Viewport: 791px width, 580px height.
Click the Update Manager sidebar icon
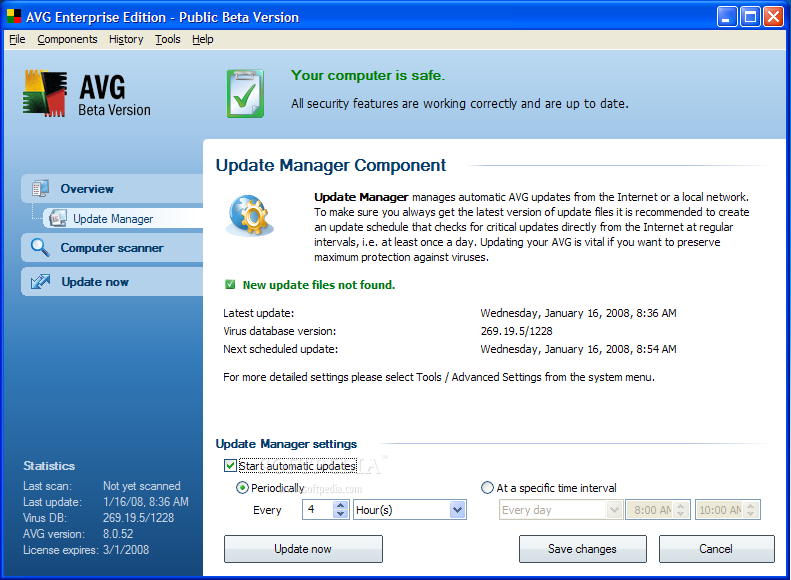58,218
